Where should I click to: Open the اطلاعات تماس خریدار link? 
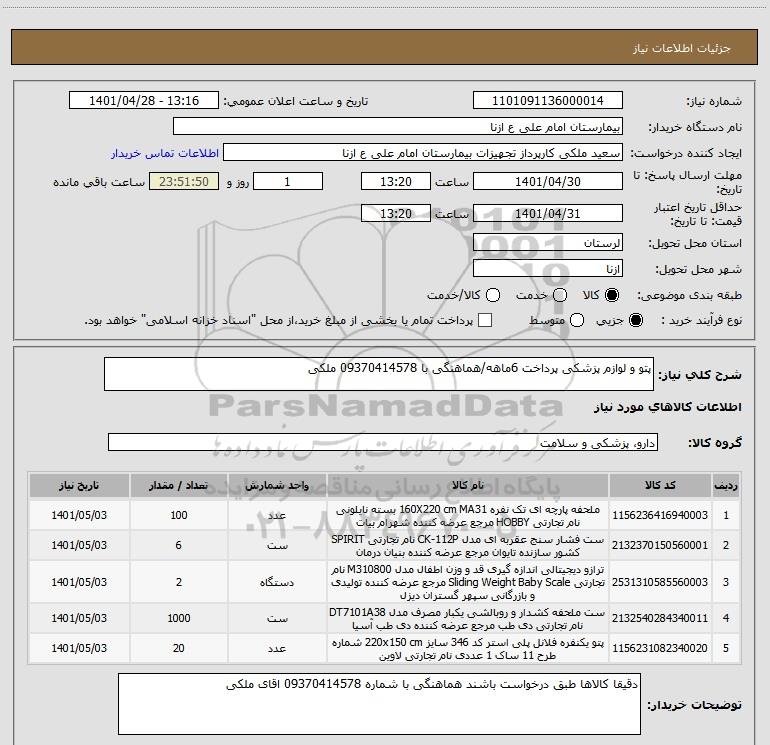[x=165, y=153]
